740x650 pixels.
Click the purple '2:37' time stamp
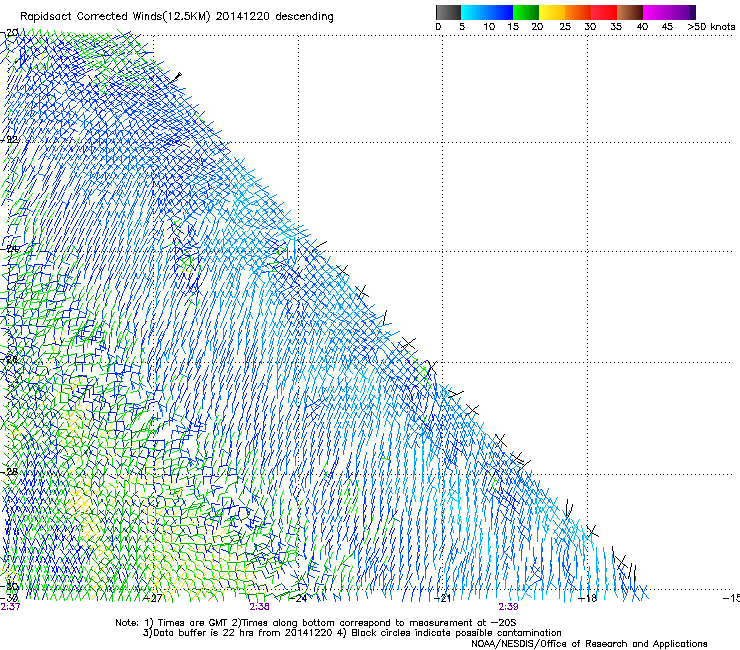click(x=10, y=607)
